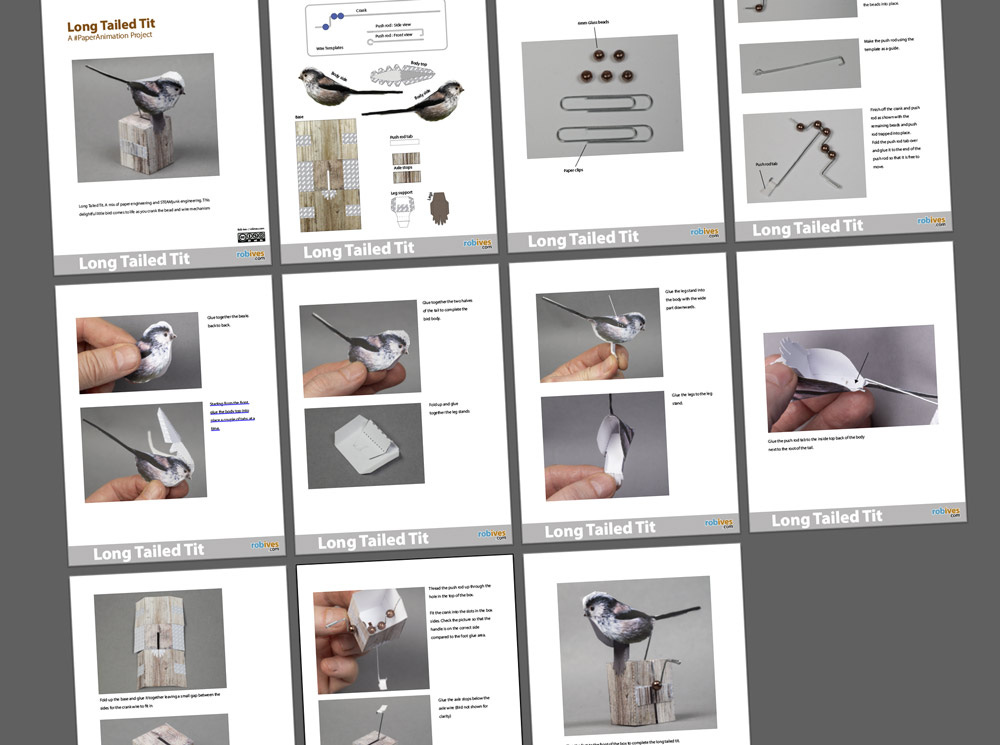This screenshot has width=1000, height=745.
Task: Open the photo of crank fitted inside the box
Action: (x=373, y=640)
